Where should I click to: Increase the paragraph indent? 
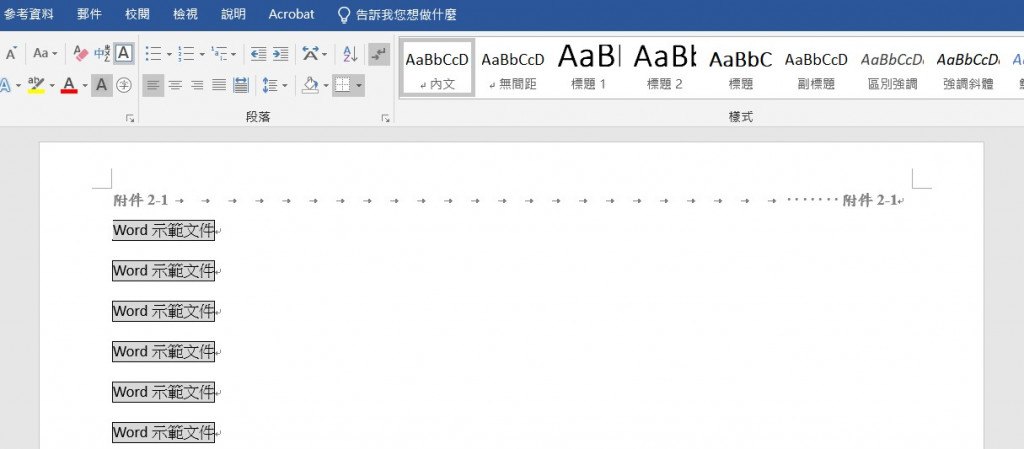tap(281, 54)
